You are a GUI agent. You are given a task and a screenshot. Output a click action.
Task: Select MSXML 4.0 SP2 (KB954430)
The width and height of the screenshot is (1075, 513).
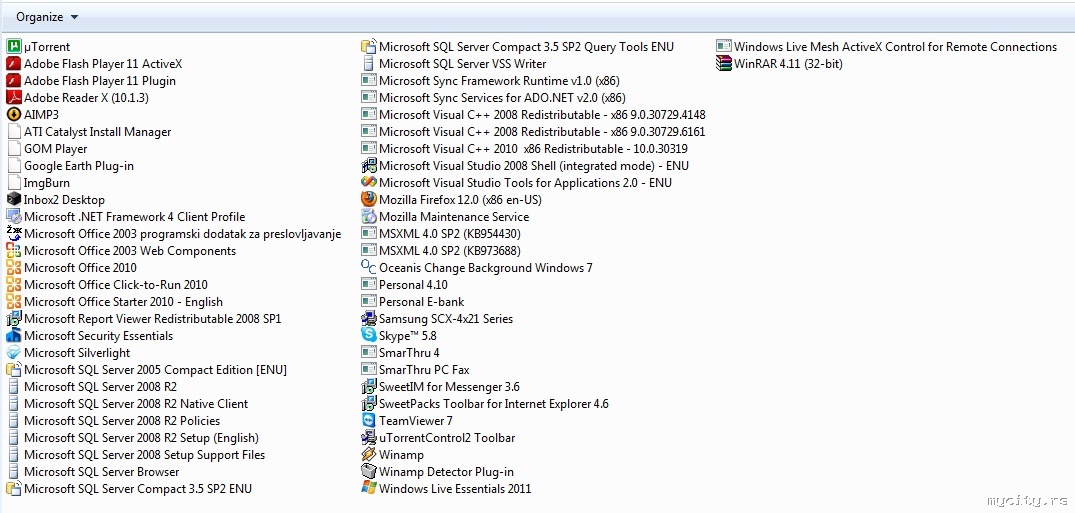(451, 234)
